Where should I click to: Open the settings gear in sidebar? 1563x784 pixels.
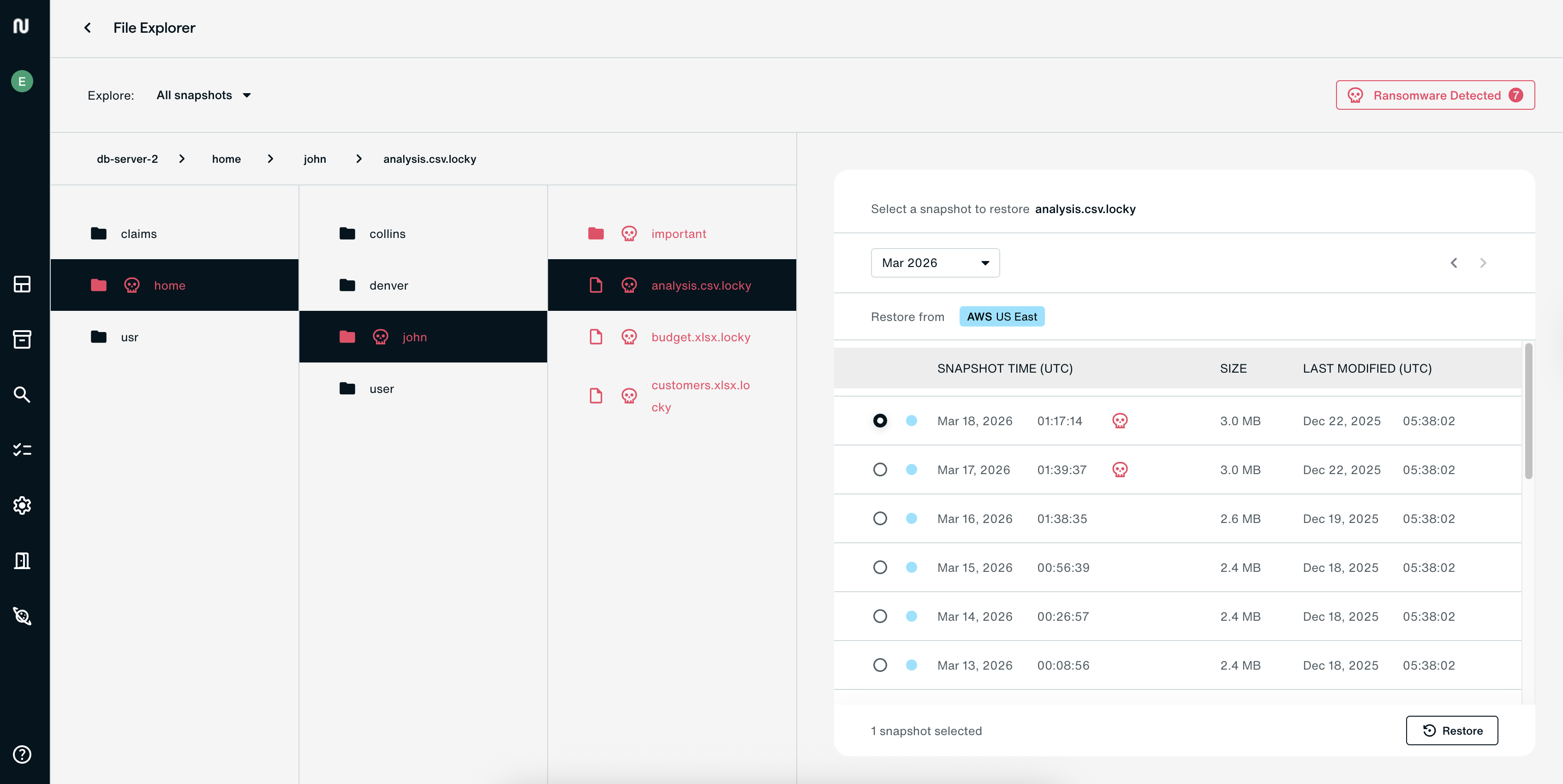pyautogui.click(x=22, y=505)
